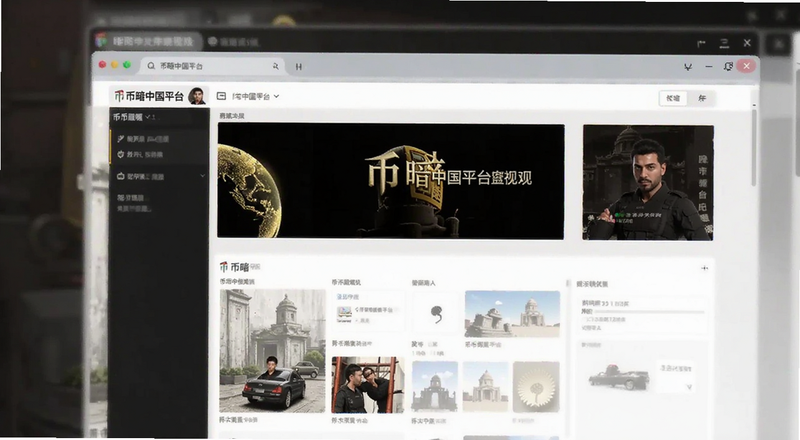The image size is (800, 440).
Task: Click the stacked-lines icon in the dark background window's title bar
Action: pos(724,43)
